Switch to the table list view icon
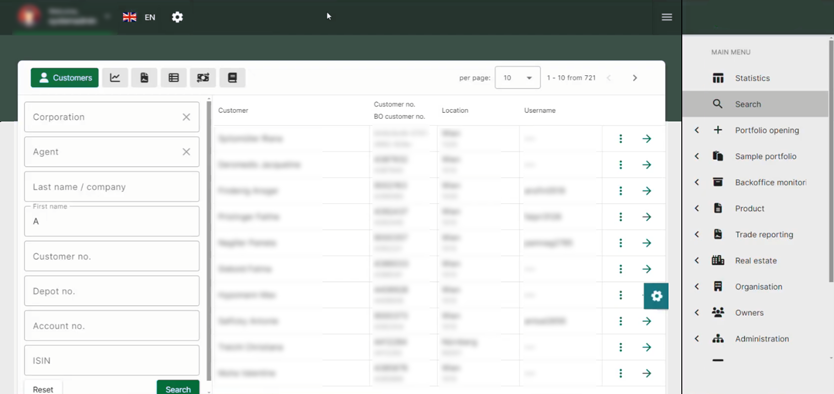The image size is (834, 394). point(173,78)
